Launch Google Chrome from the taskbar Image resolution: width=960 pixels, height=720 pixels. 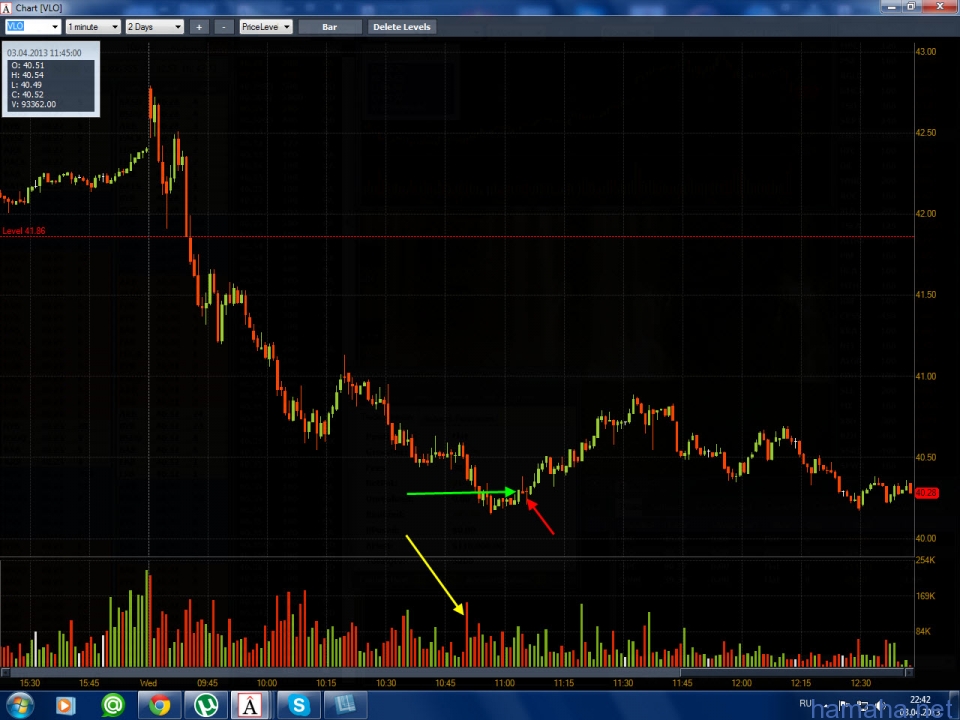pyautogui.click(x=160, y=705)
